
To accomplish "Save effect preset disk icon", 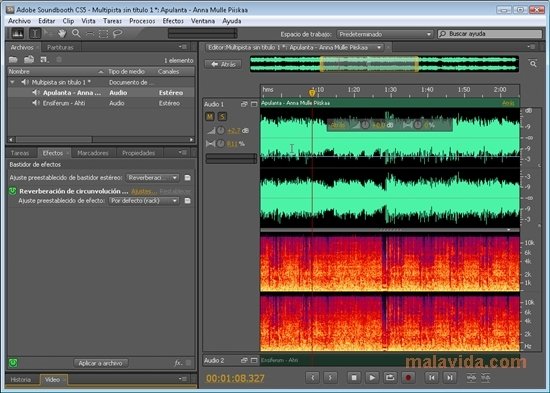I will pyautogui.click(x=188, y=201).
